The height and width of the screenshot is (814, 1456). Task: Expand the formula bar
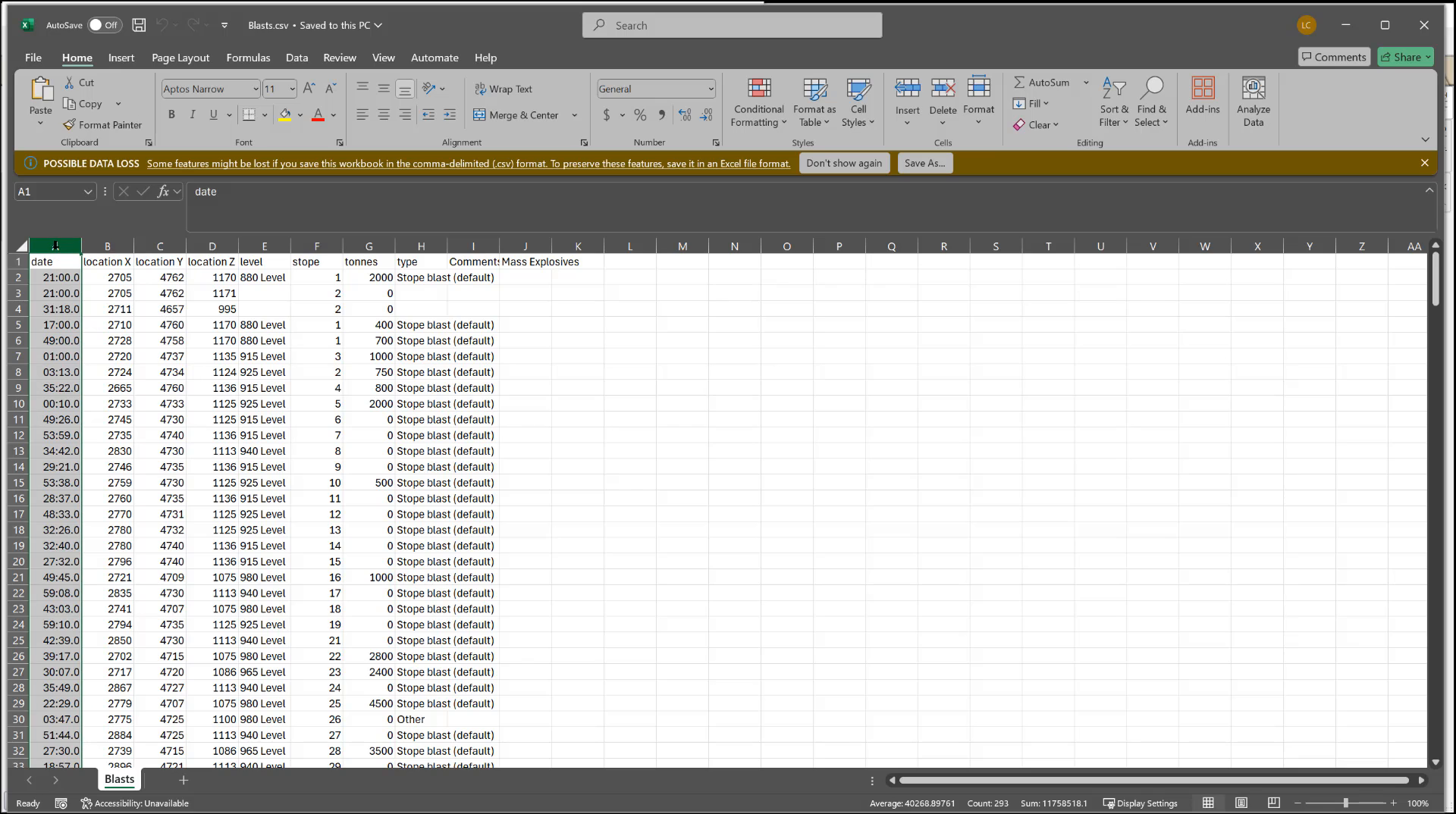coord(1429,190)
